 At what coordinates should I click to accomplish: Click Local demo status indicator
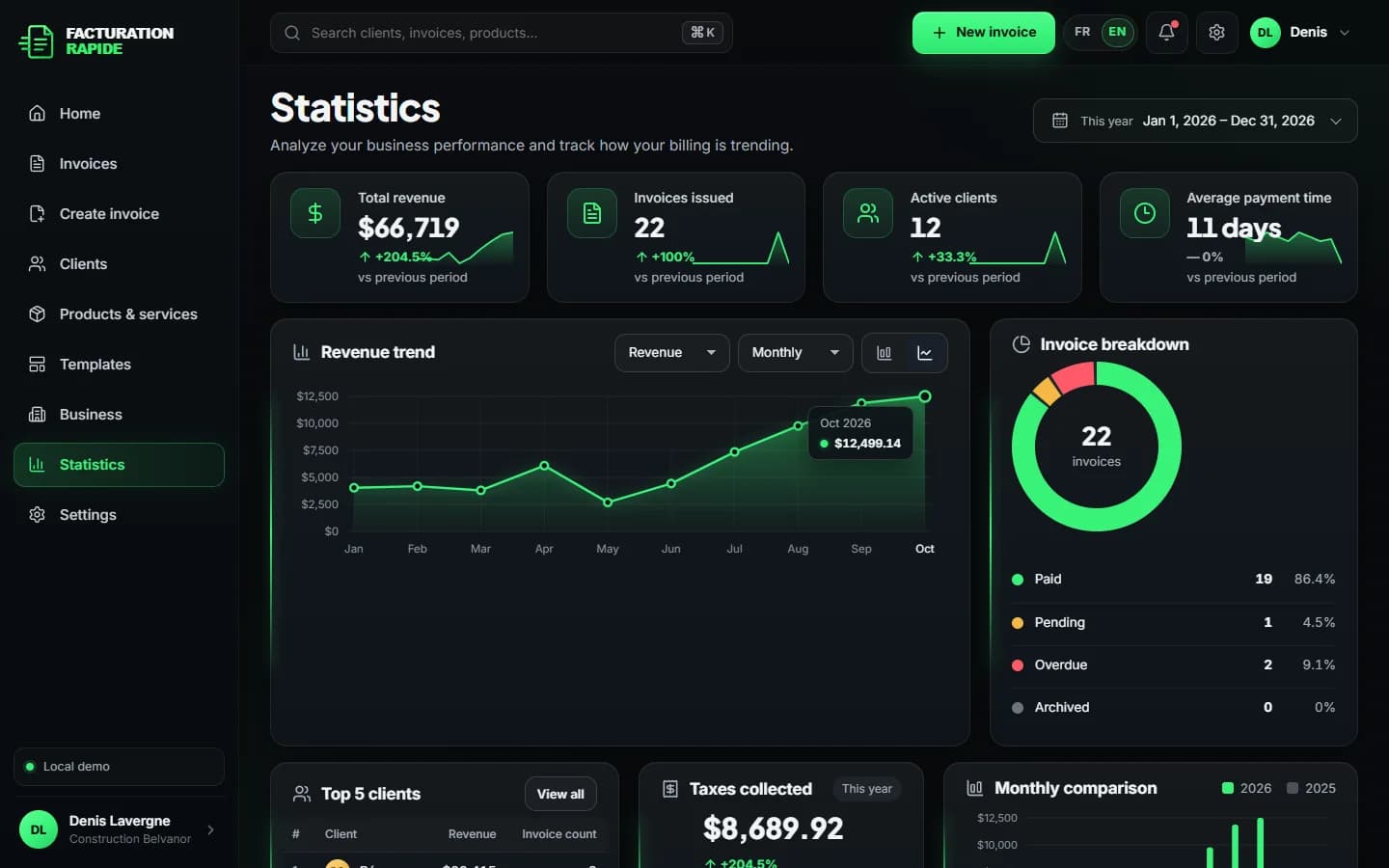pyautogui.click(x=119, y=767)
